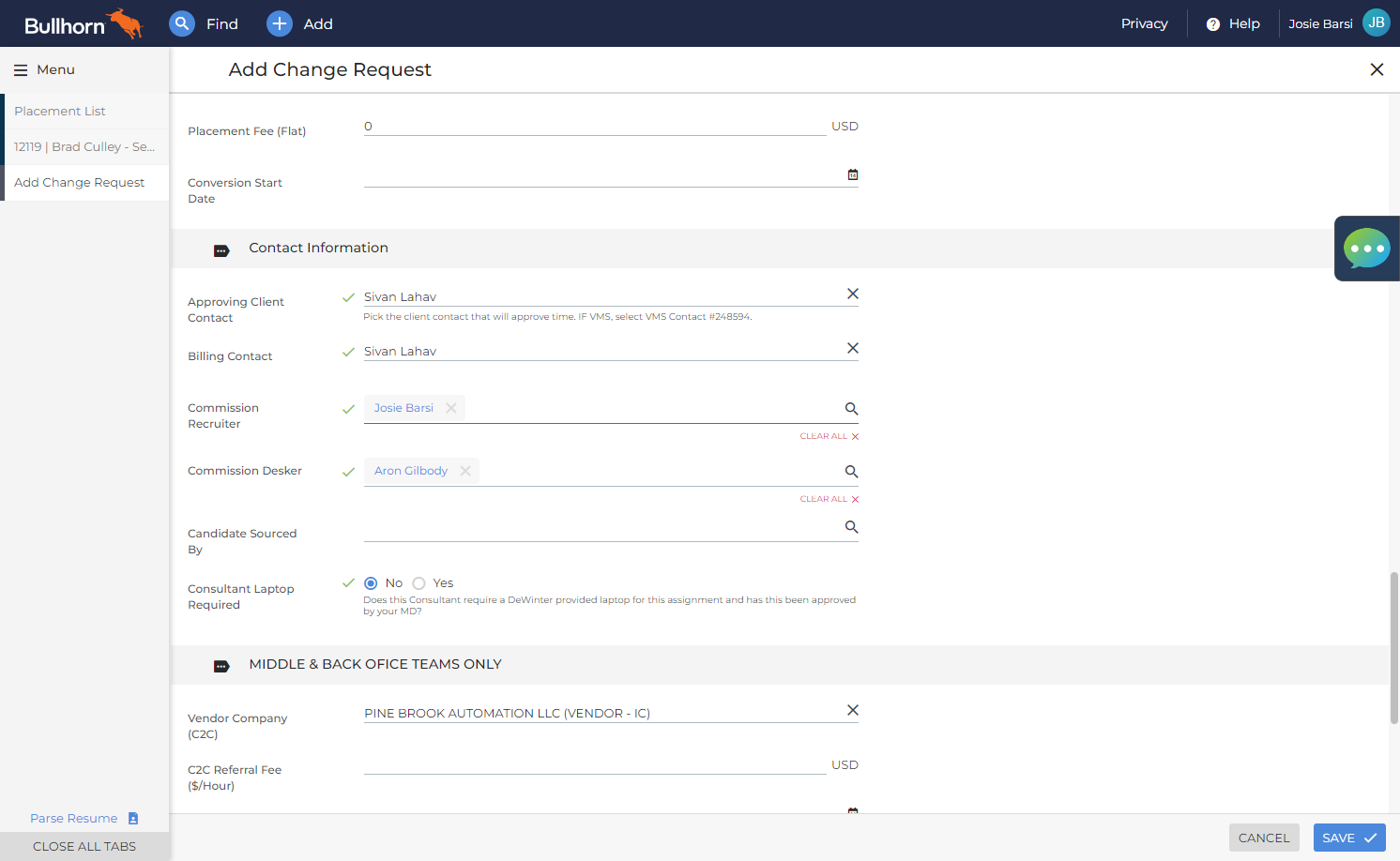The width and height of the screenshot is (1400, 861).
Task: Click the C2C Referral Fee input field
Action: click(x=595, y=764)
